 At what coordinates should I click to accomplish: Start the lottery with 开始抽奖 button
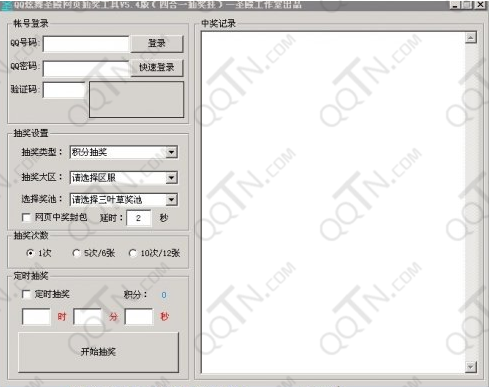pyautogui.click(x=98, y=352)
